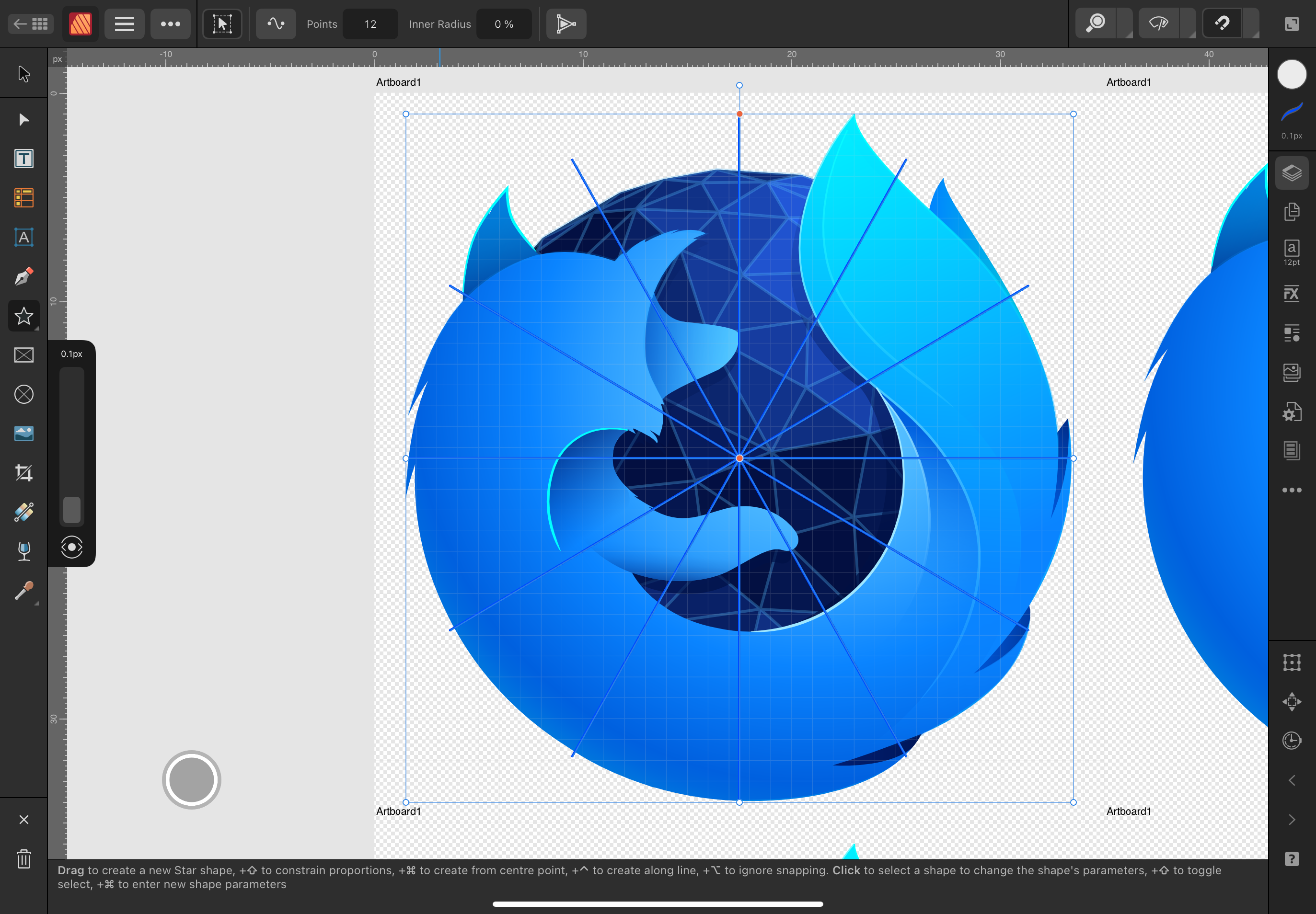Open the Styles studio icon

pyautogui.click(x=1292, y=333)
